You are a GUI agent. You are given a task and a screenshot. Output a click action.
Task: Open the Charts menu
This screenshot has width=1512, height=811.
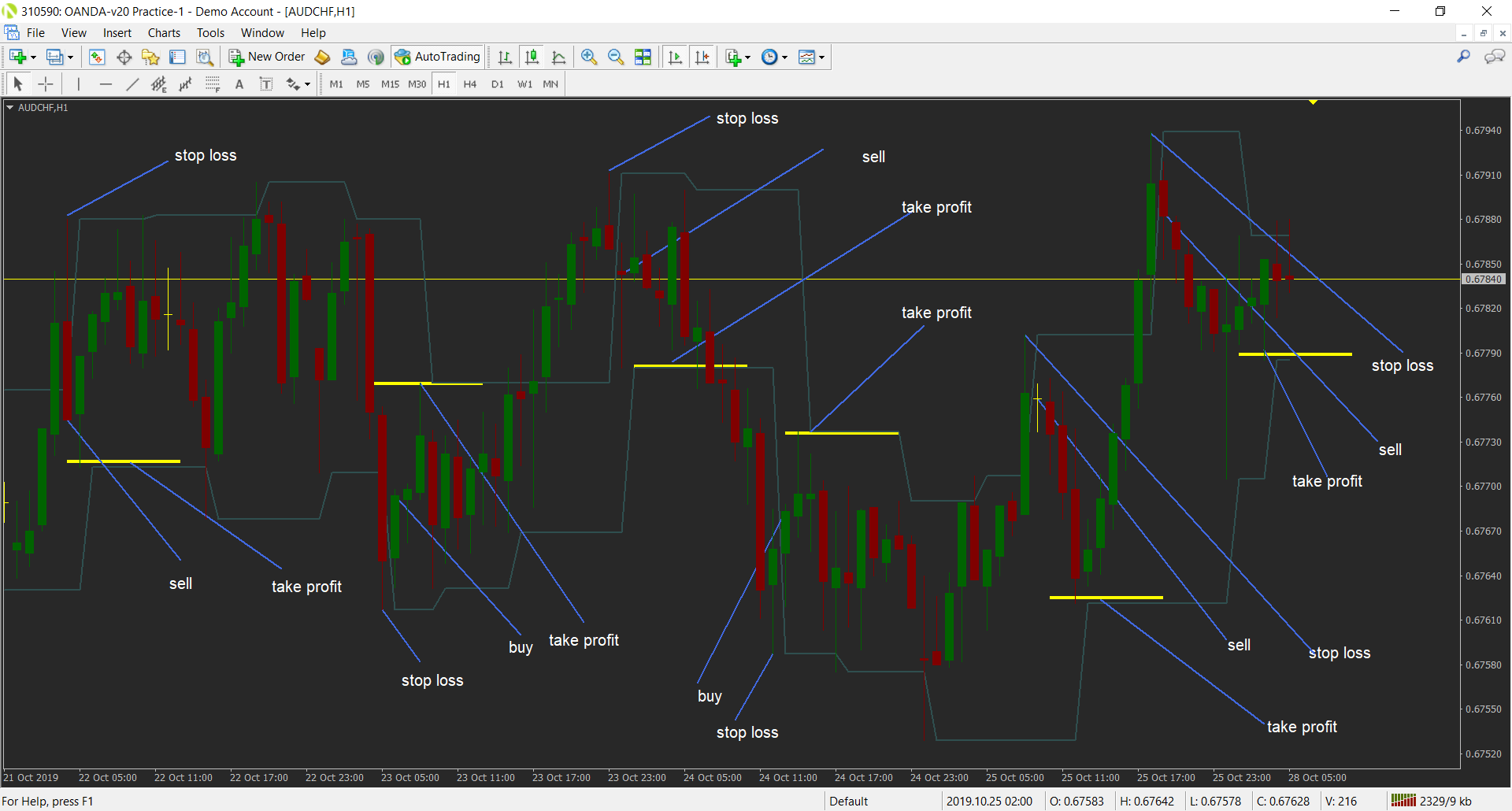[164, 33]
